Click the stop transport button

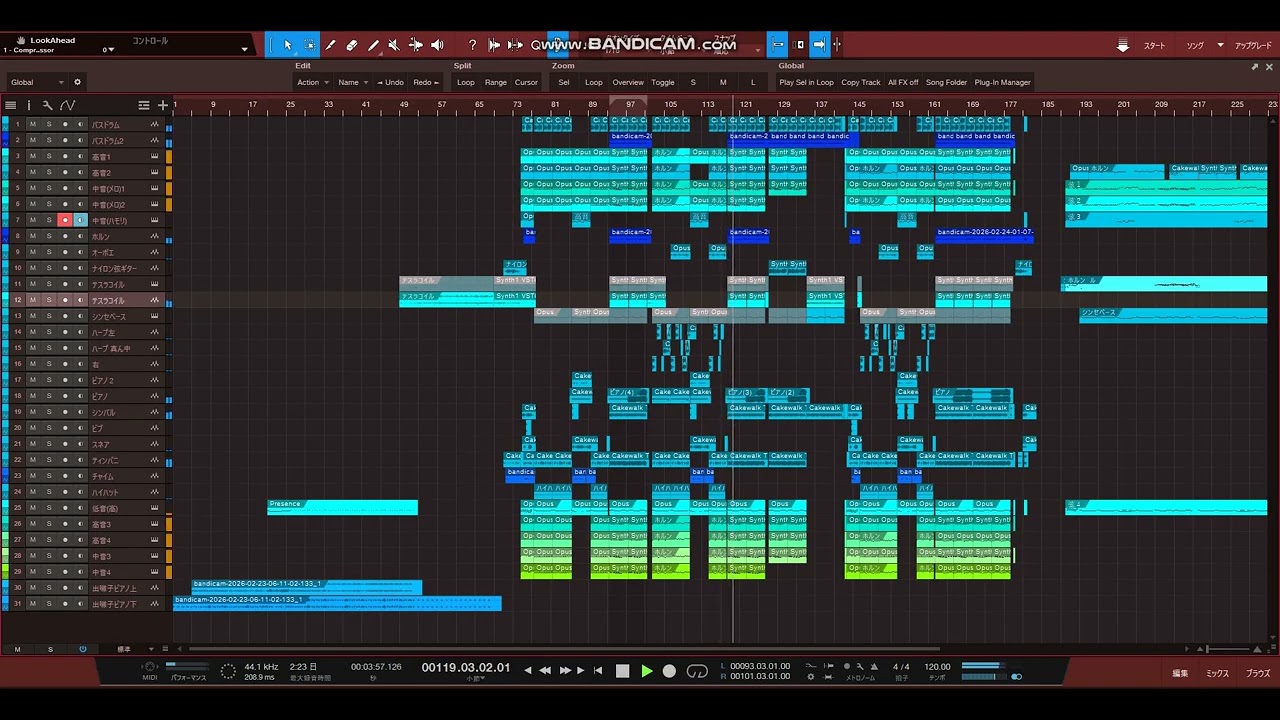(622, 671)
